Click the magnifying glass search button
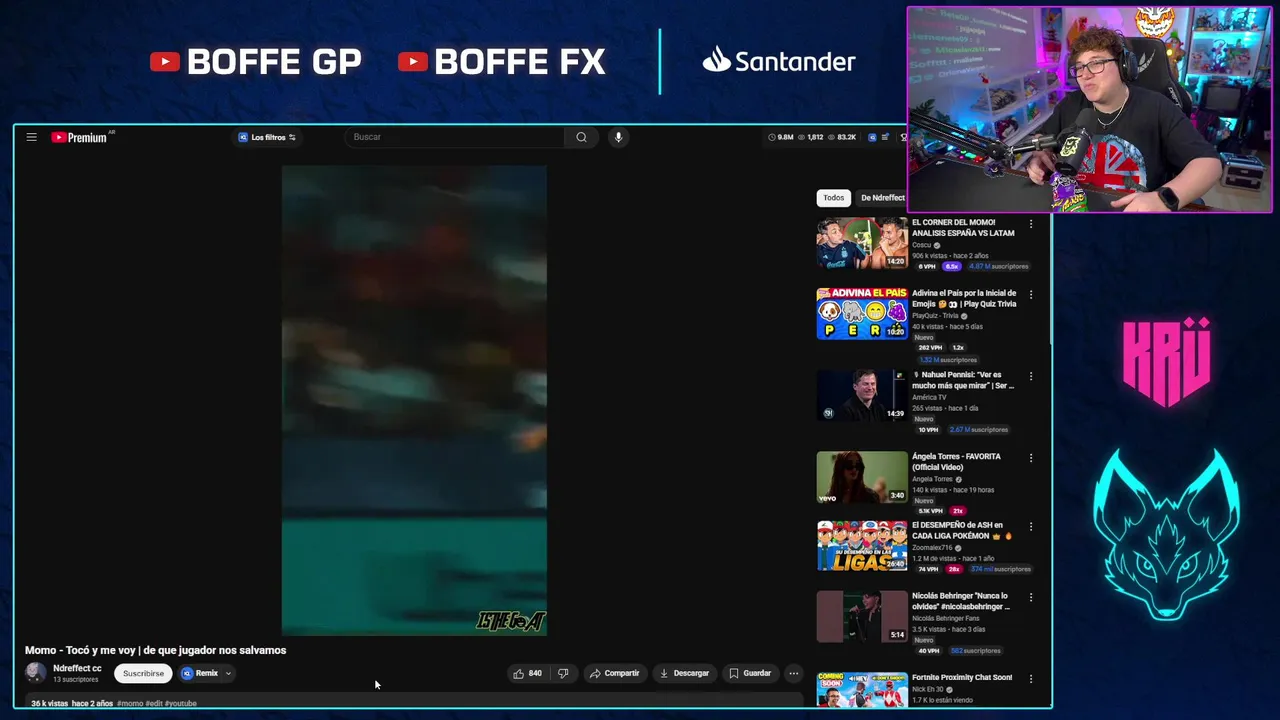The image size is (1280, 720). 581,137
